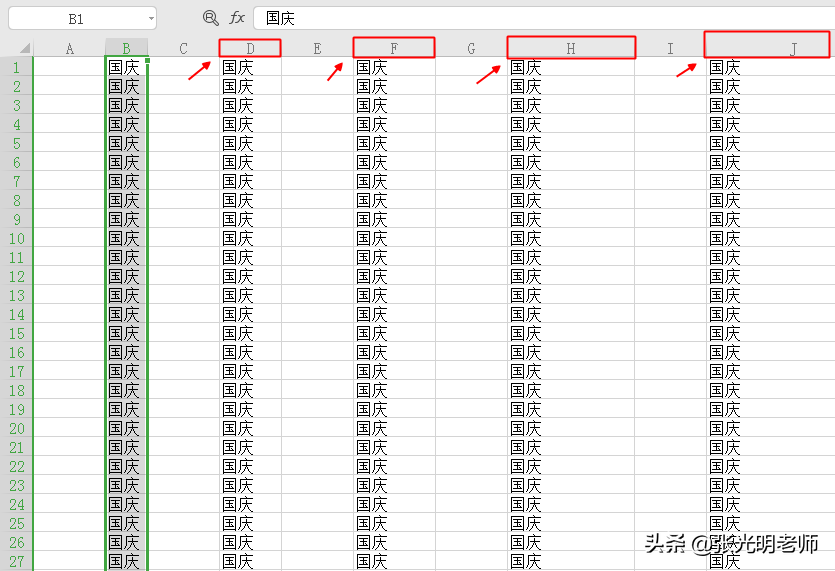Select row 16 header

pos(17,352)
